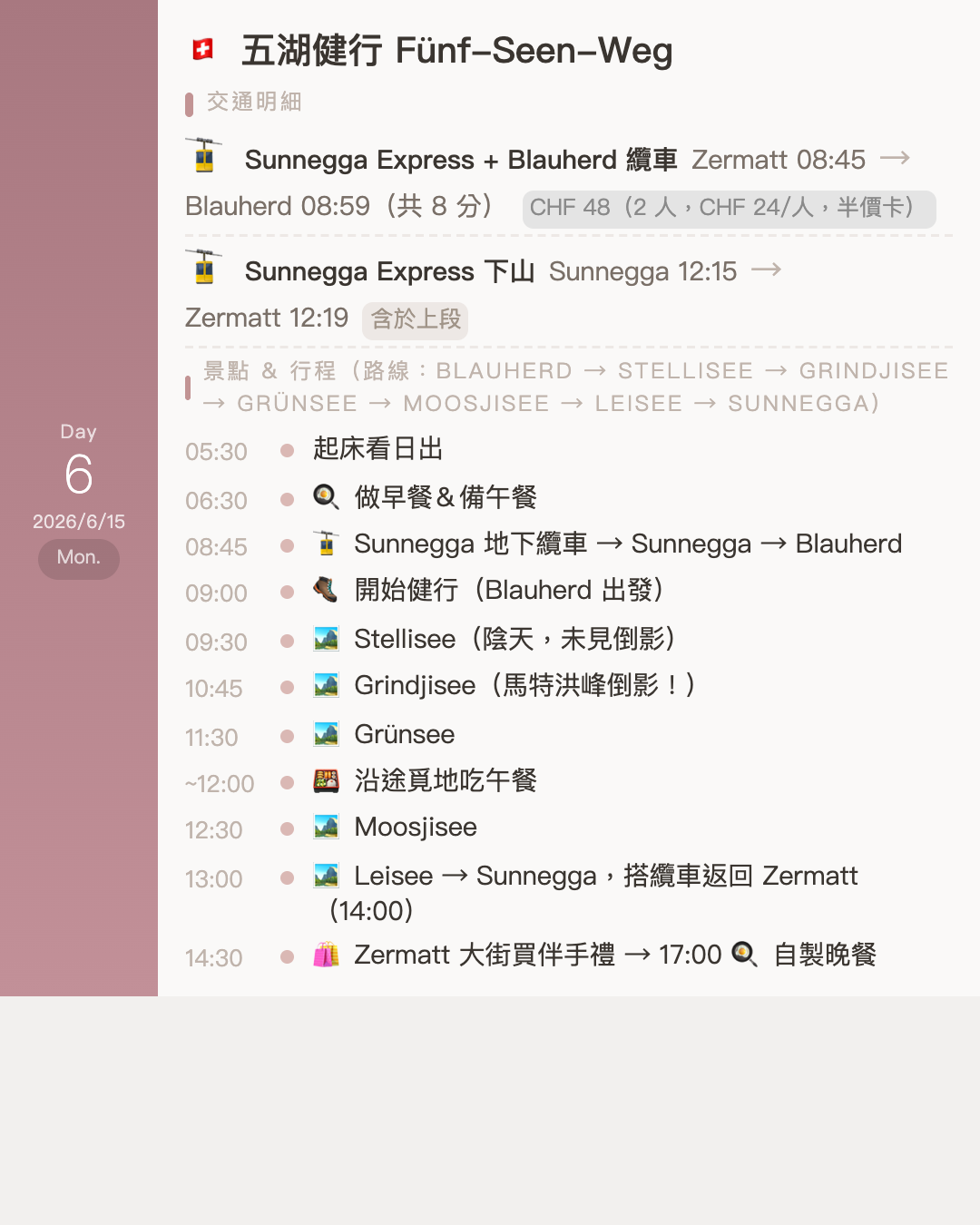The image size is (980, 1225).
Task: Click 做早餐＆備午餐 entry
Action: point(446,497)
